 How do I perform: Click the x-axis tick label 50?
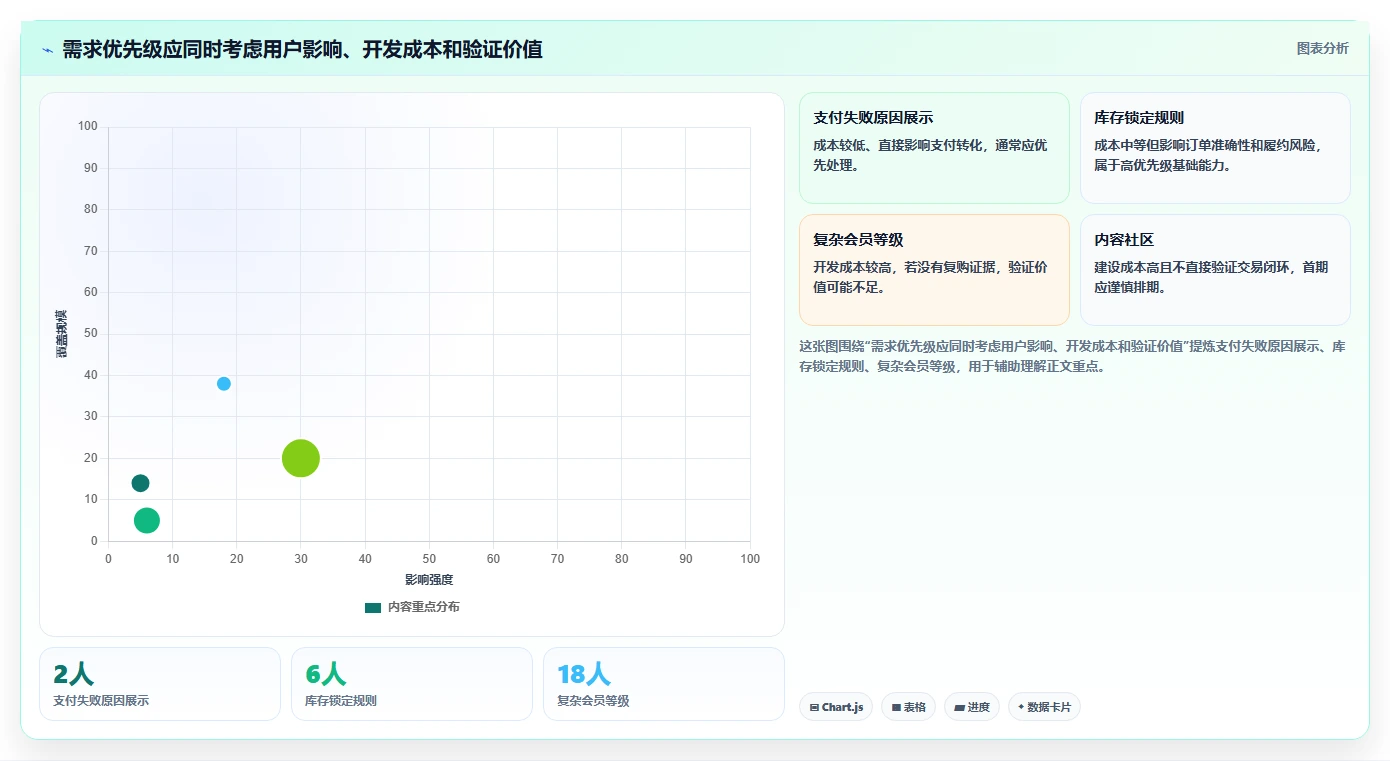pos(429,559)
